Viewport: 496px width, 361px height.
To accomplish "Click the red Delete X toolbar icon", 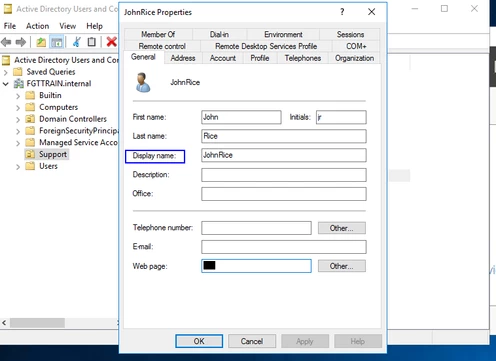I will [x=111, y=42].
